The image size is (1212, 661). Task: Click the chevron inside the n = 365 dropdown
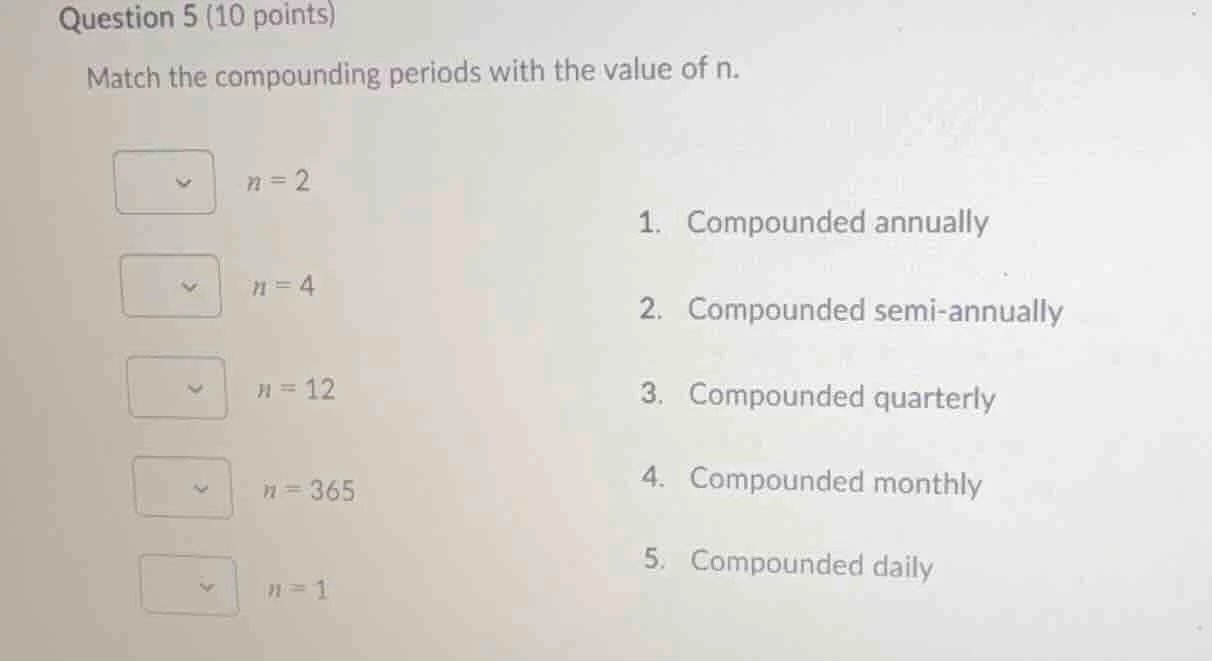pos(198,488)
